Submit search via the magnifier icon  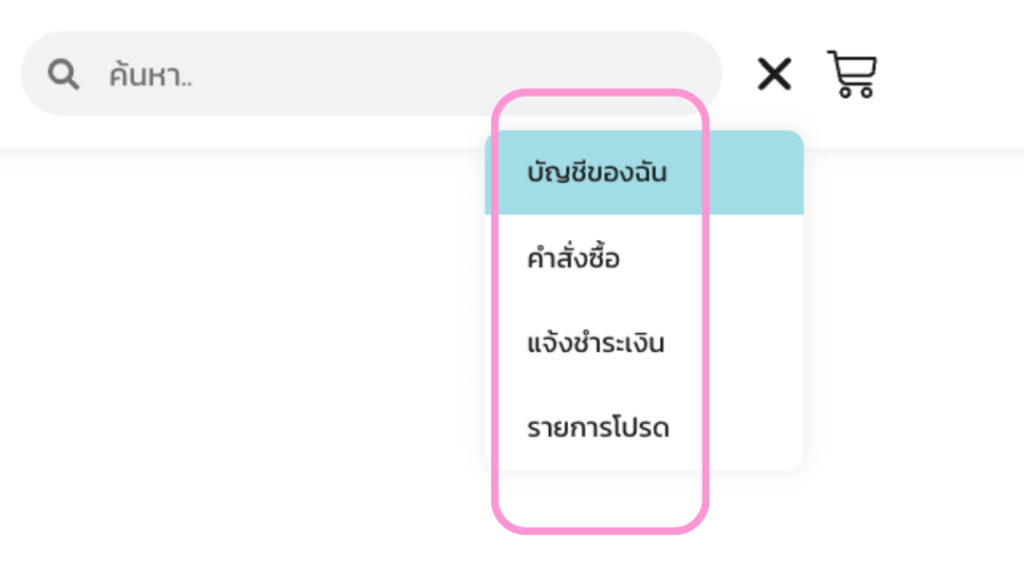64,74
